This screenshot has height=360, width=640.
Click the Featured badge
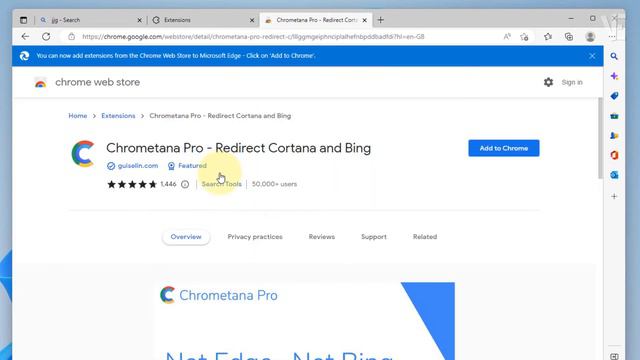187,166
